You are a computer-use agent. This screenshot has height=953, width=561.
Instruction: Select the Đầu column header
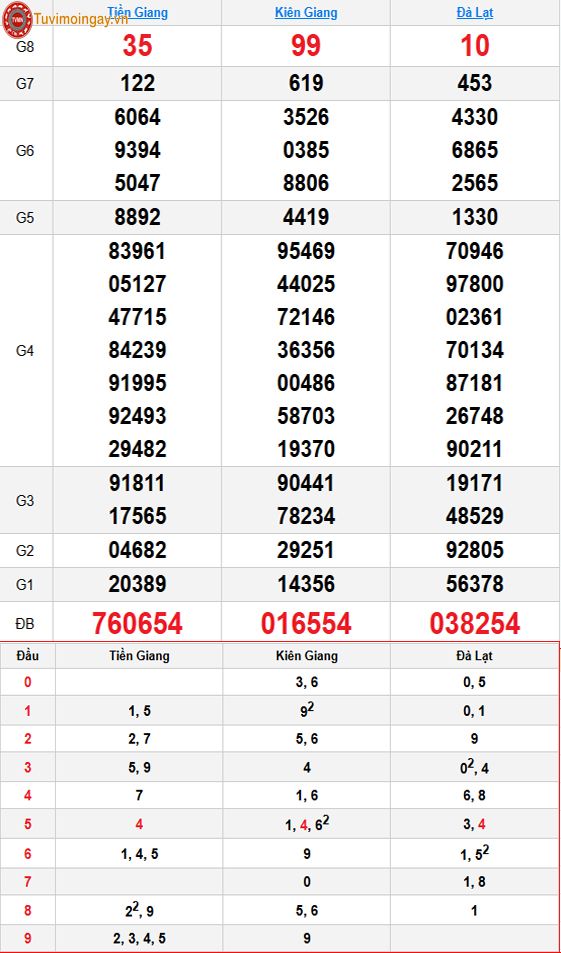[28, 656]
